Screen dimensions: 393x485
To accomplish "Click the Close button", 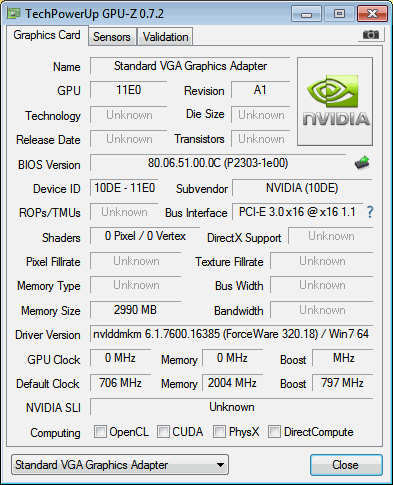I will (346, 465).
